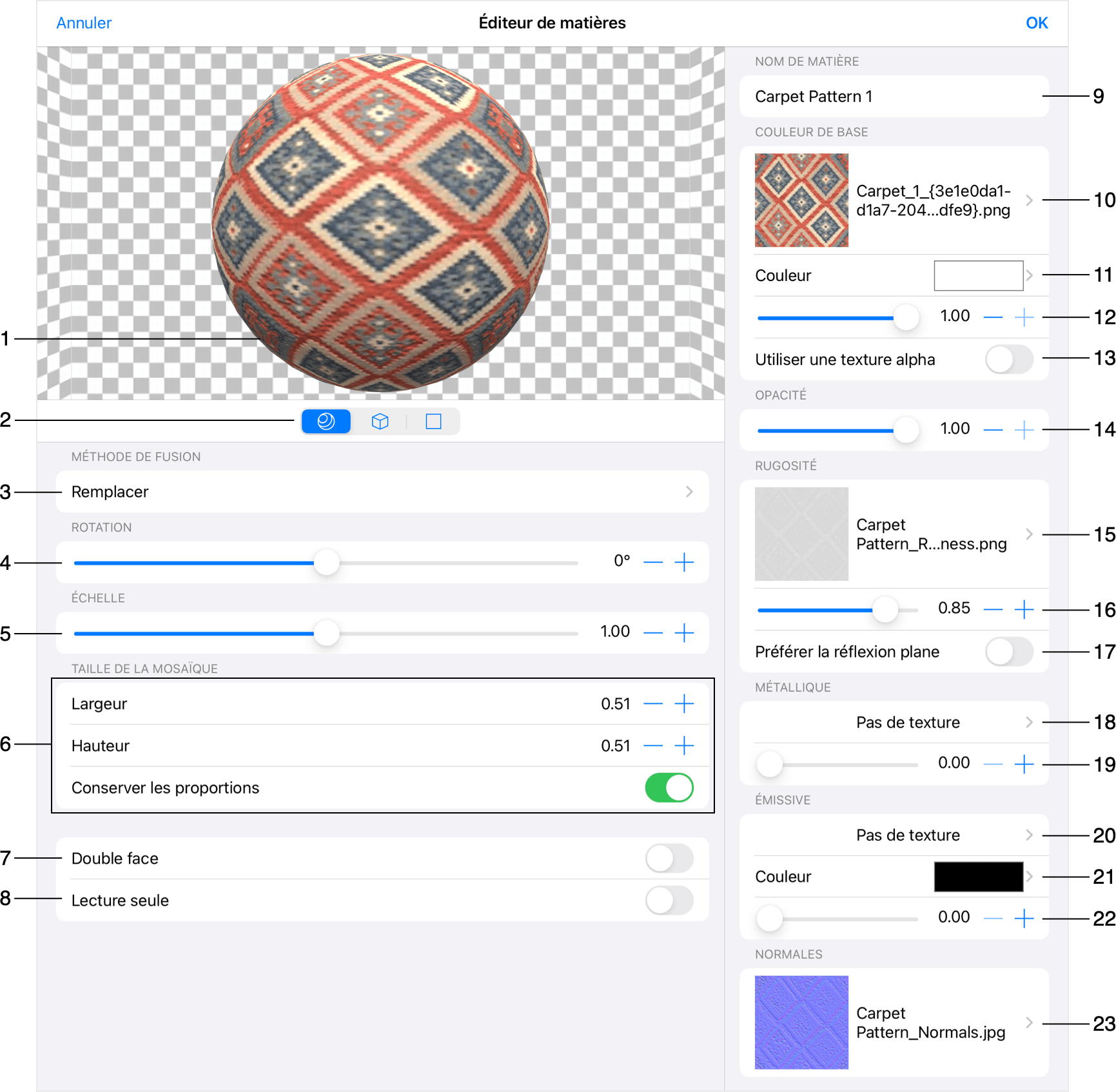Open the Remplacer fusion method selector

382,492
